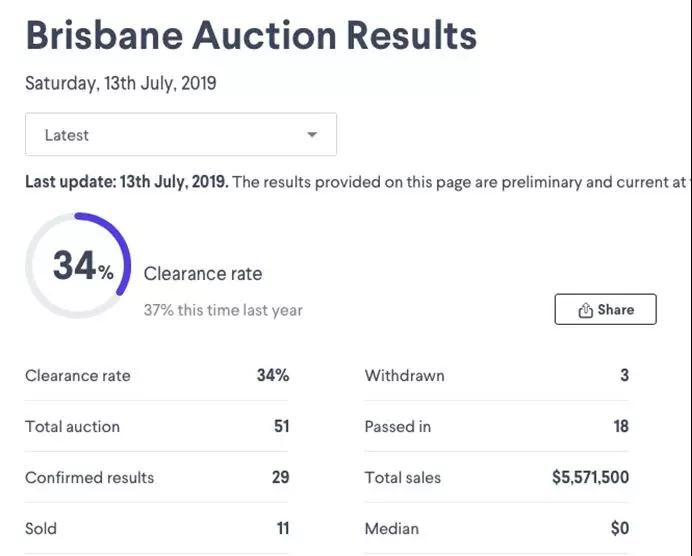Click the Last update: 13th July, 2019 text
Screen dimensions: 692x556
click(x=126, y=182)
